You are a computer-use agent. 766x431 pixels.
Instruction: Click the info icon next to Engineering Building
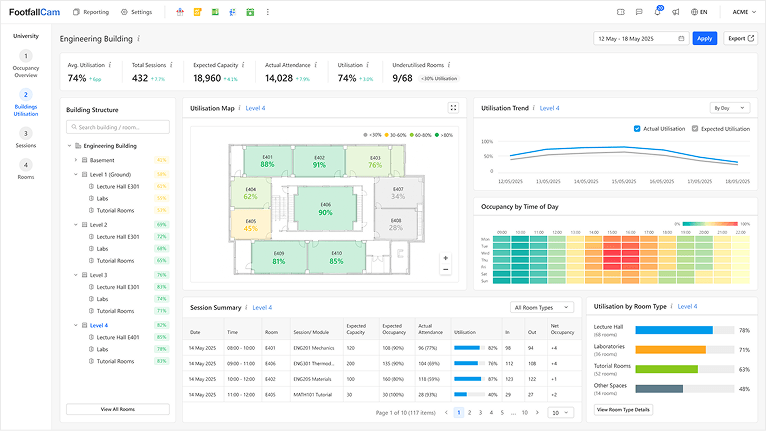pyautogui.click(x=139, y=39)
